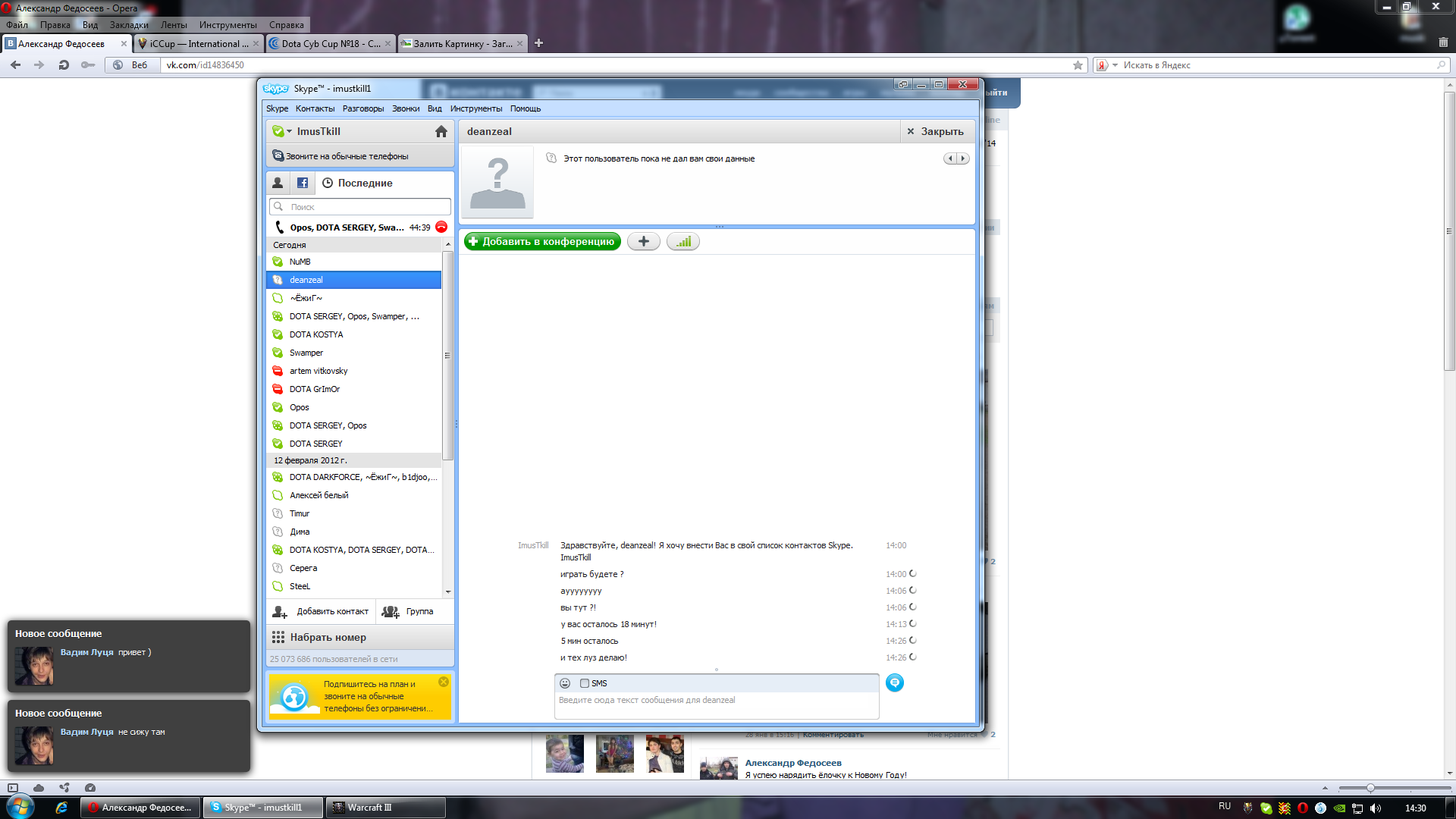
Task: Select Swamper contact in list
Action: 353,353
